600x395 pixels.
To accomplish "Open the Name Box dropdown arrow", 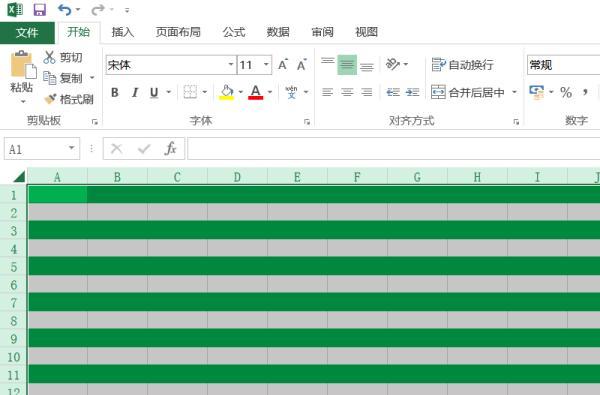I will (x=71, y=148).
